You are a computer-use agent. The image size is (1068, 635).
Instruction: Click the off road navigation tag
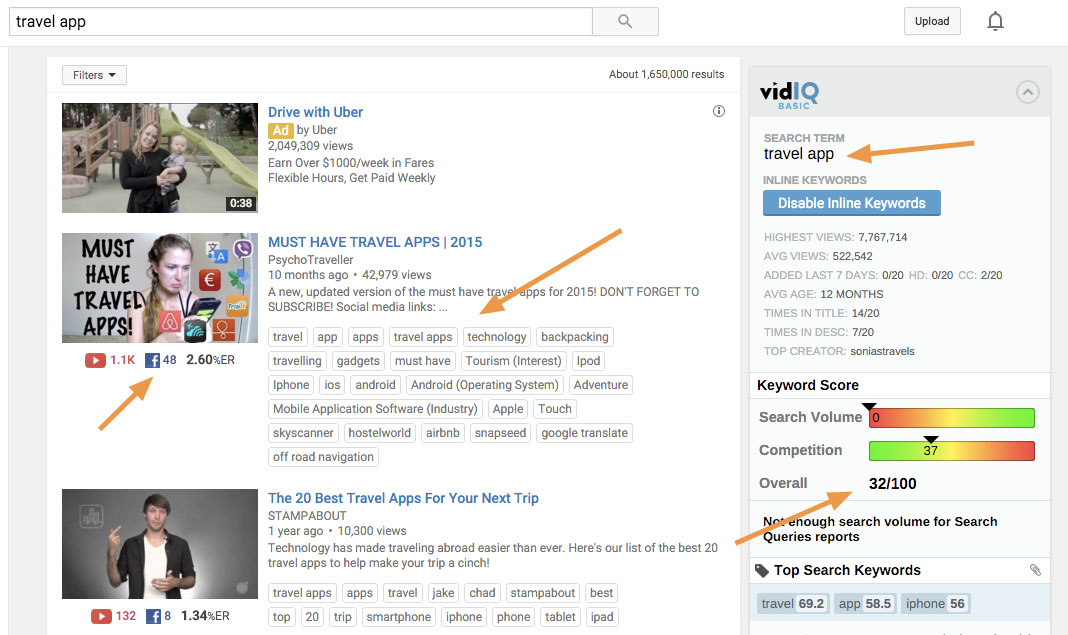coord(324,456)
